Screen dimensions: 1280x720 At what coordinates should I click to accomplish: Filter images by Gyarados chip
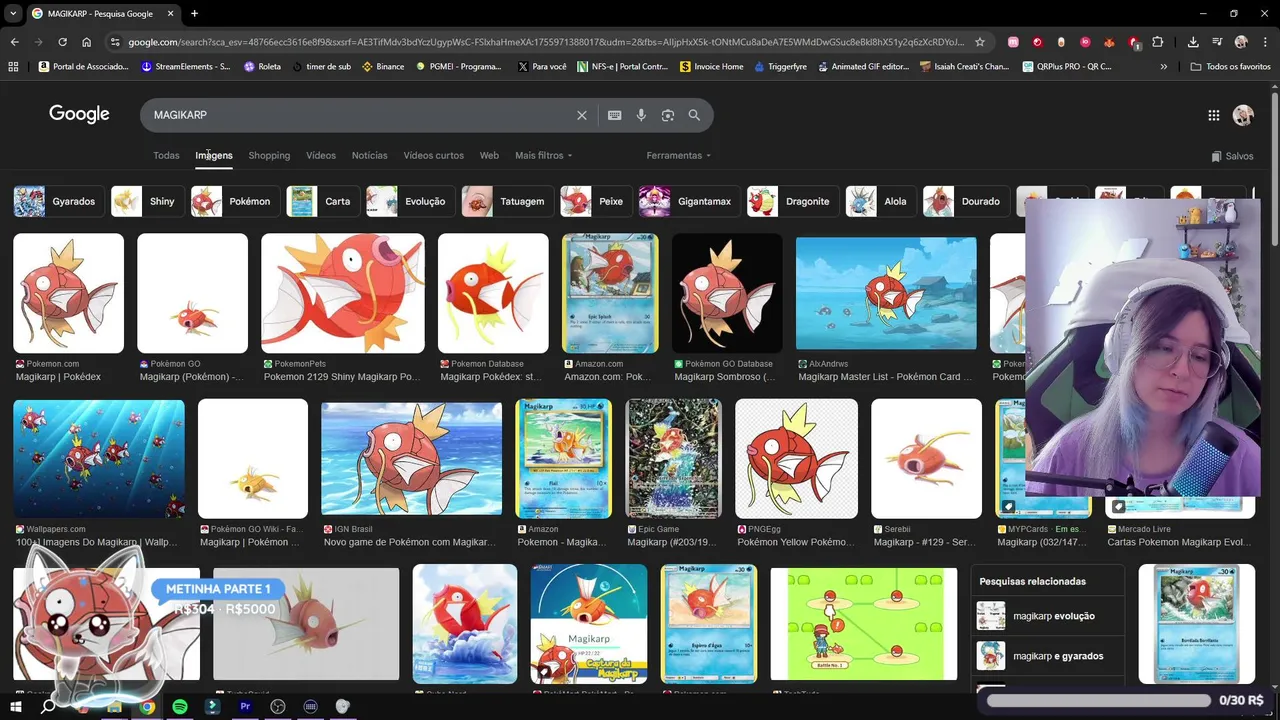57,201
